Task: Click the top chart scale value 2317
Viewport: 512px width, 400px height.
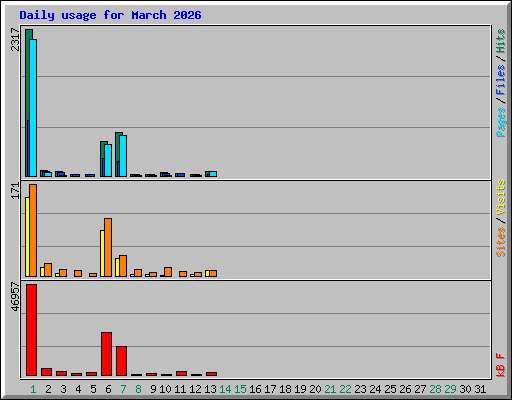Action: (15, 40)
